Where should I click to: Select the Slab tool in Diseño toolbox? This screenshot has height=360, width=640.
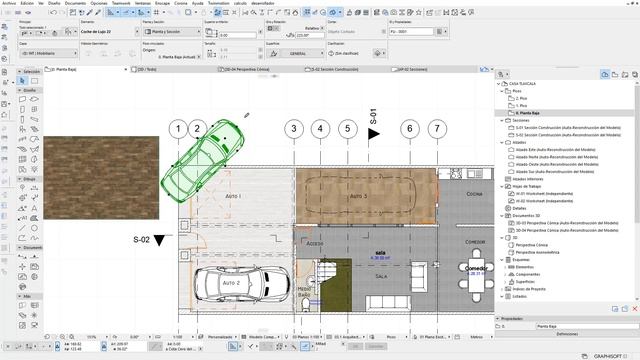35,99
